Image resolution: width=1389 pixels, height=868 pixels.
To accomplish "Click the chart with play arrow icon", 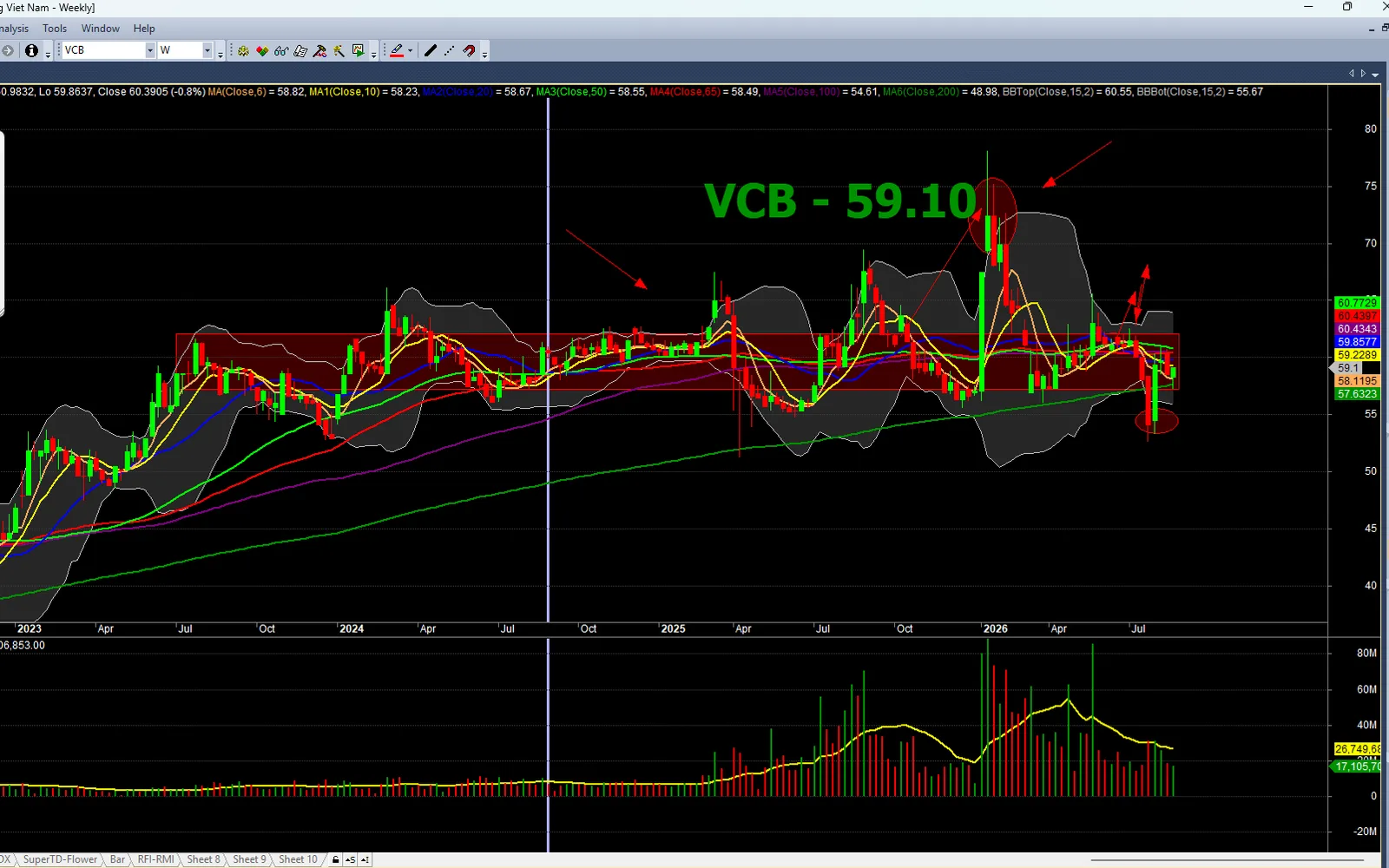I will (358, 51).
